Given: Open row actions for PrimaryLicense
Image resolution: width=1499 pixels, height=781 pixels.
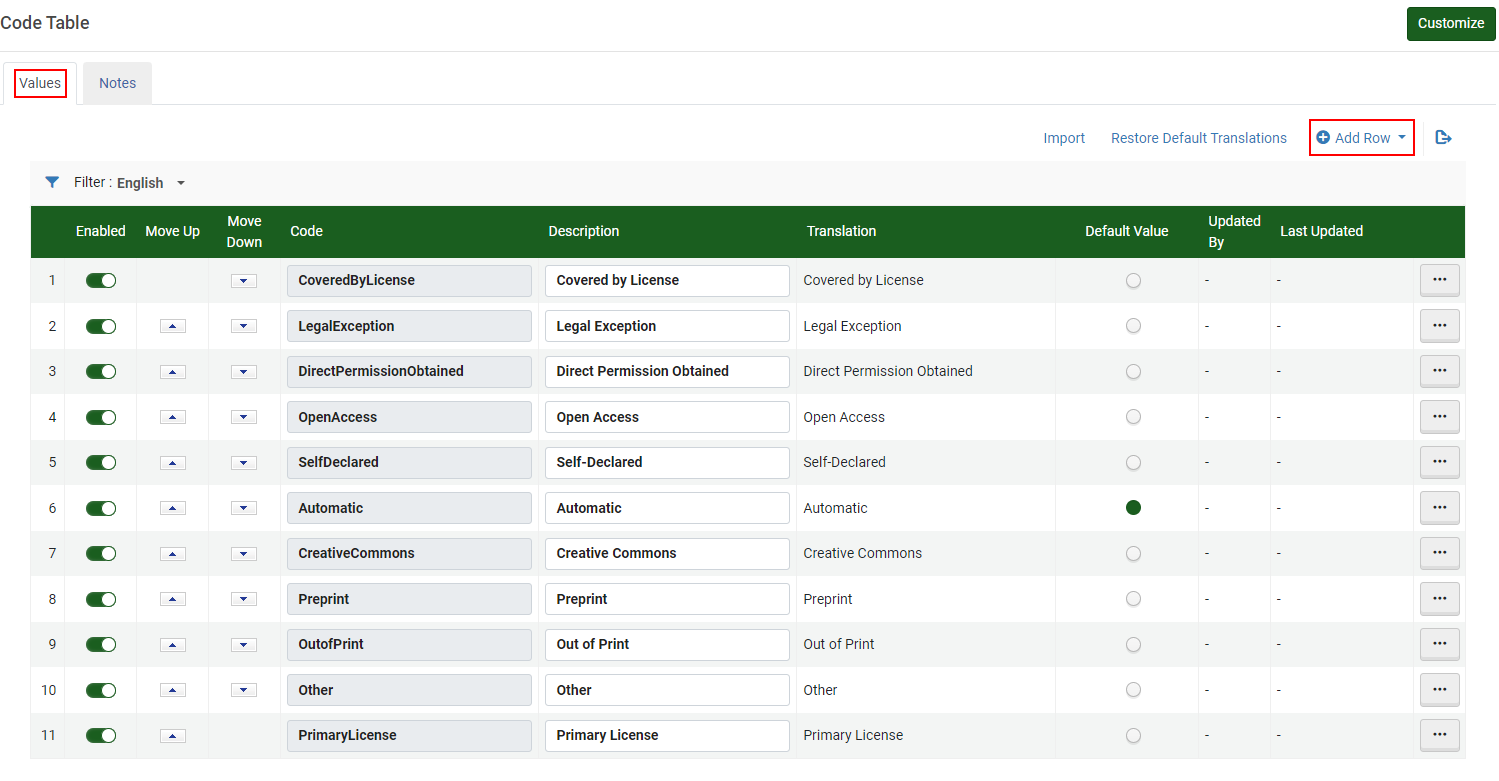Looking at the screenshot, I should pyautogui.click(x=1439, y=735).
